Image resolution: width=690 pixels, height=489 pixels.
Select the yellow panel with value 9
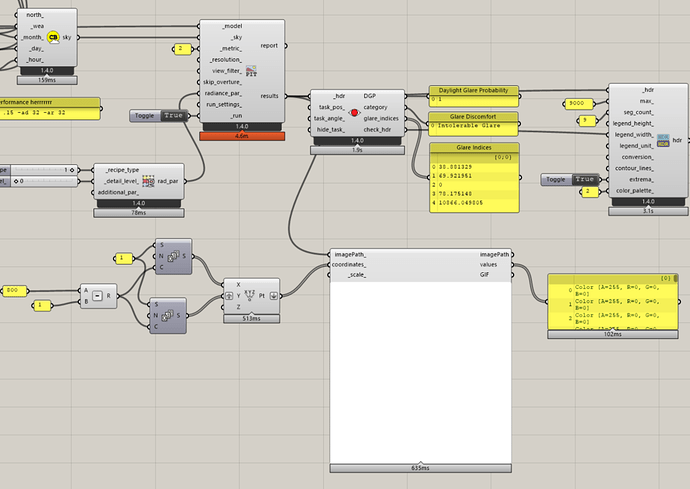click(x=587, y=120)
